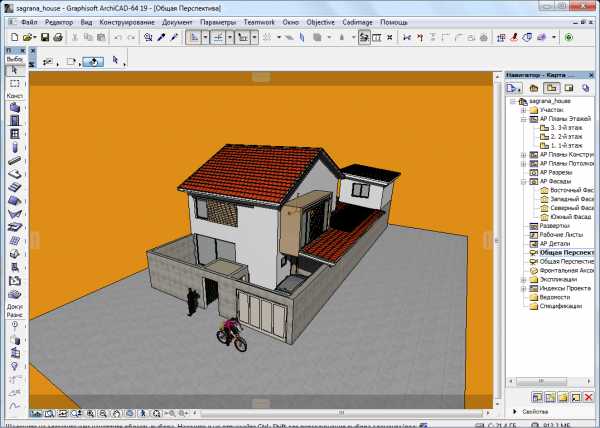The image size is (600, 428).
Task: Click the first icon in bottom navigation bar
Action: pyautogui.click(x=36, y=412)
